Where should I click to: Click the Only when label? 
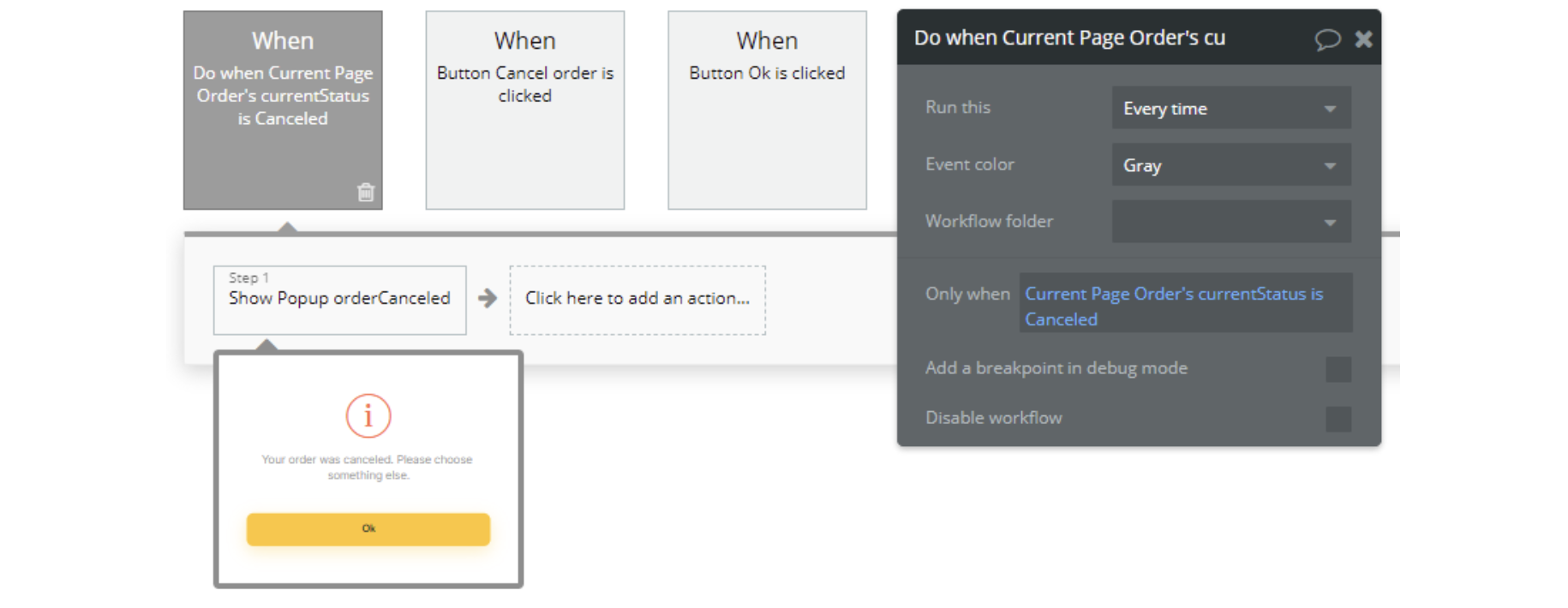[967, 294]
